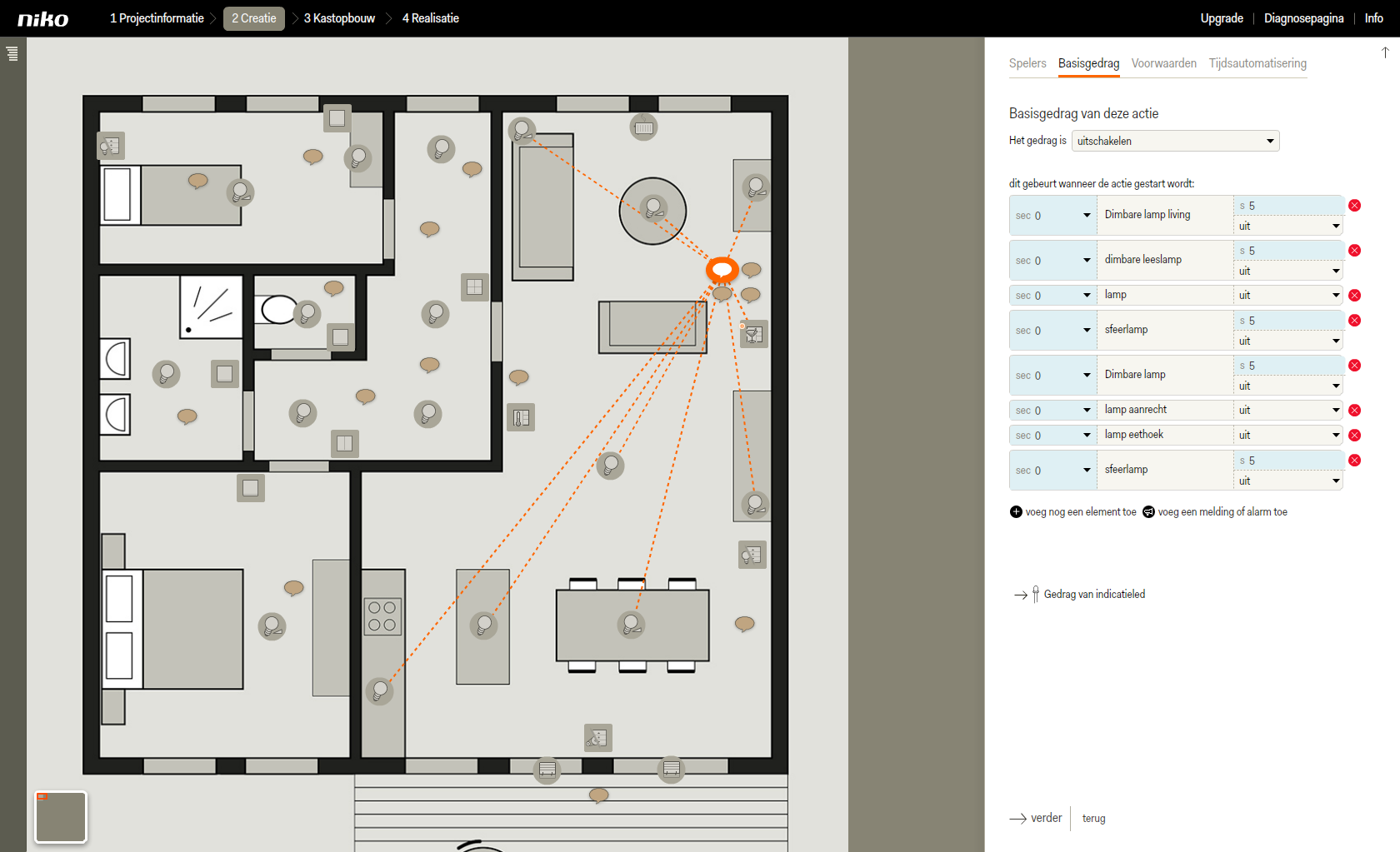This screenshot has width=1400, height=852.
Task: Collapse panel with top-right up arrow
Action: (x=1385, y=52)
